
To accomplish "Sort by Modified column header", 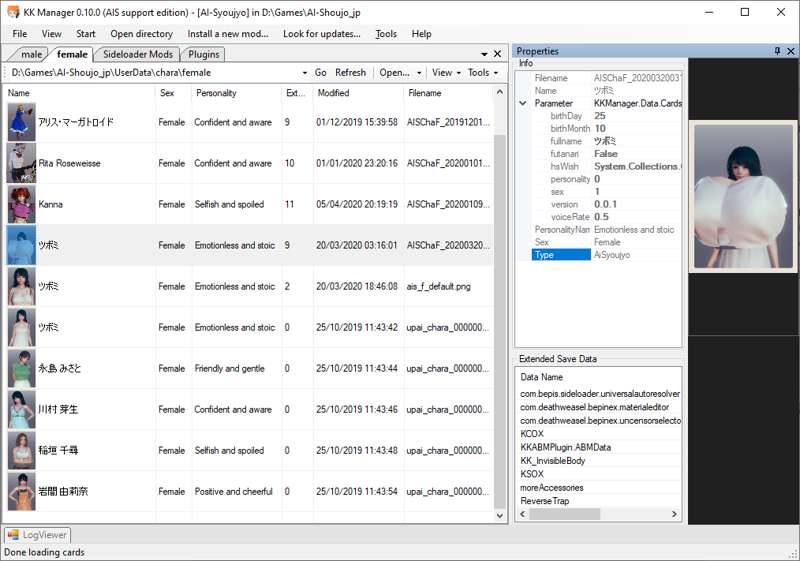I will tap(359, 93).
